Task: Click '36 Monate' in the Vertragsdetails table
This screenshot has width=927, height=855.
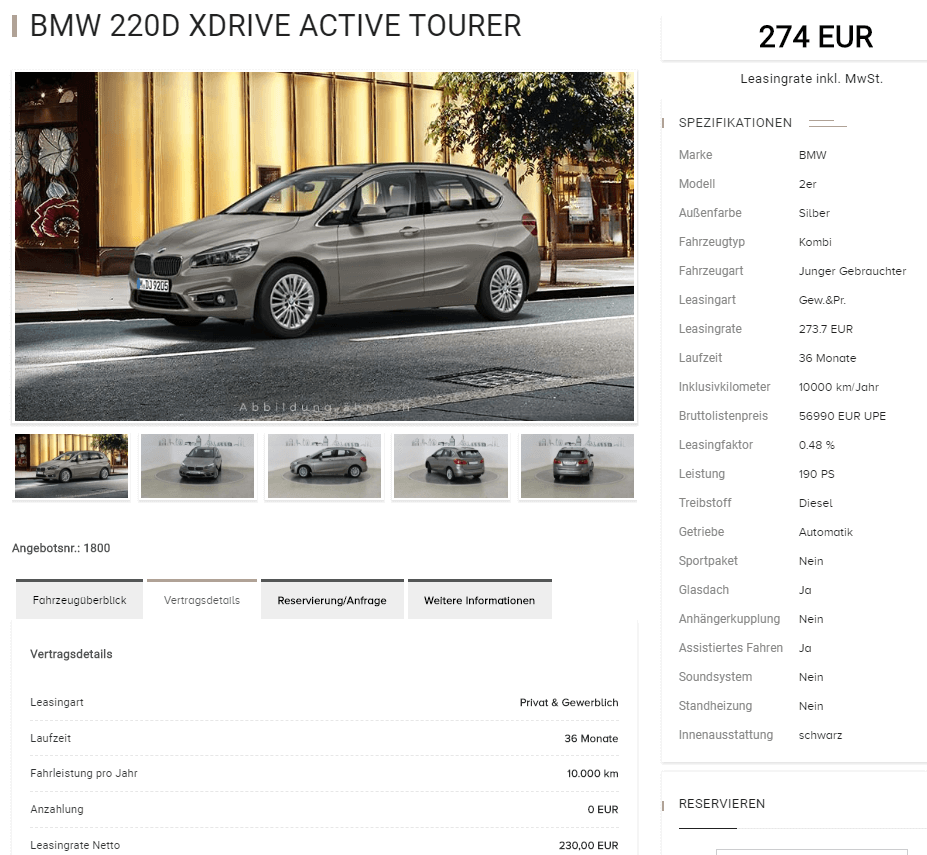Action: pyautogui.click(x=591, y=738)
